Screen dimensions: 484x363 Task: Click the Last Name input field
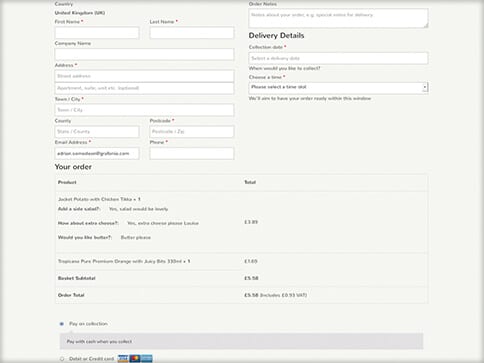pos(192,33)
